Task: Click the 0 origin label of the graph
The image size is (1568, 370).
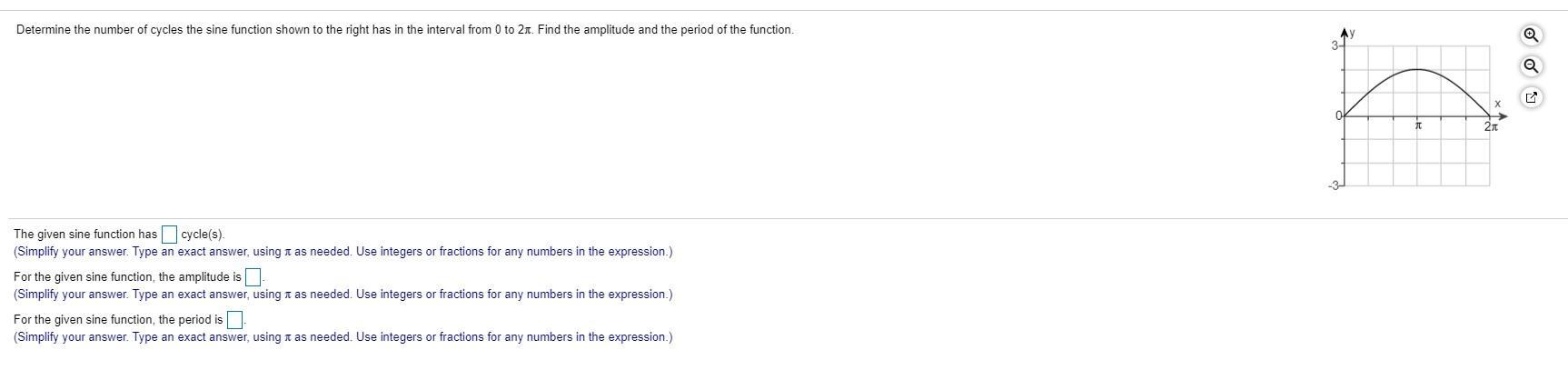Action: pos(1337,116)
